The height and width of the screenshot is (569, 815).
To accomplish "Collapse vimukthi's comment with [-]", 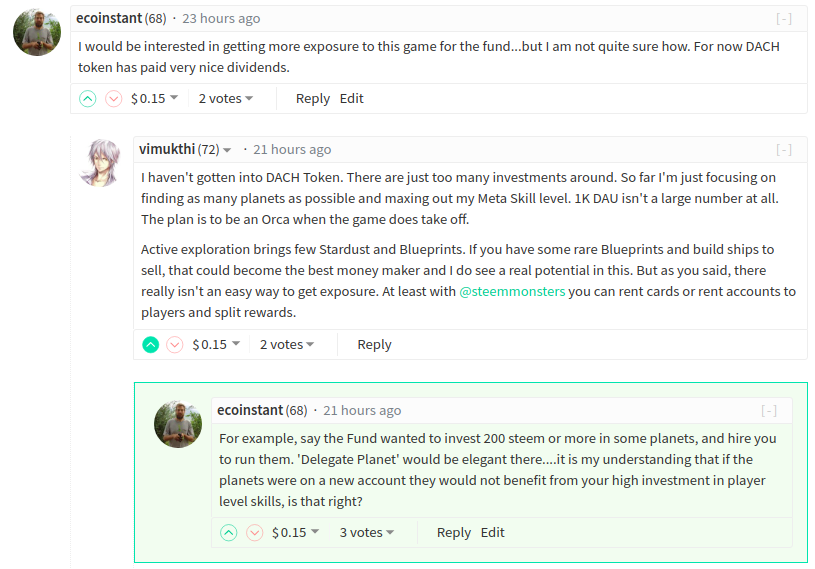I will point(784,150).
